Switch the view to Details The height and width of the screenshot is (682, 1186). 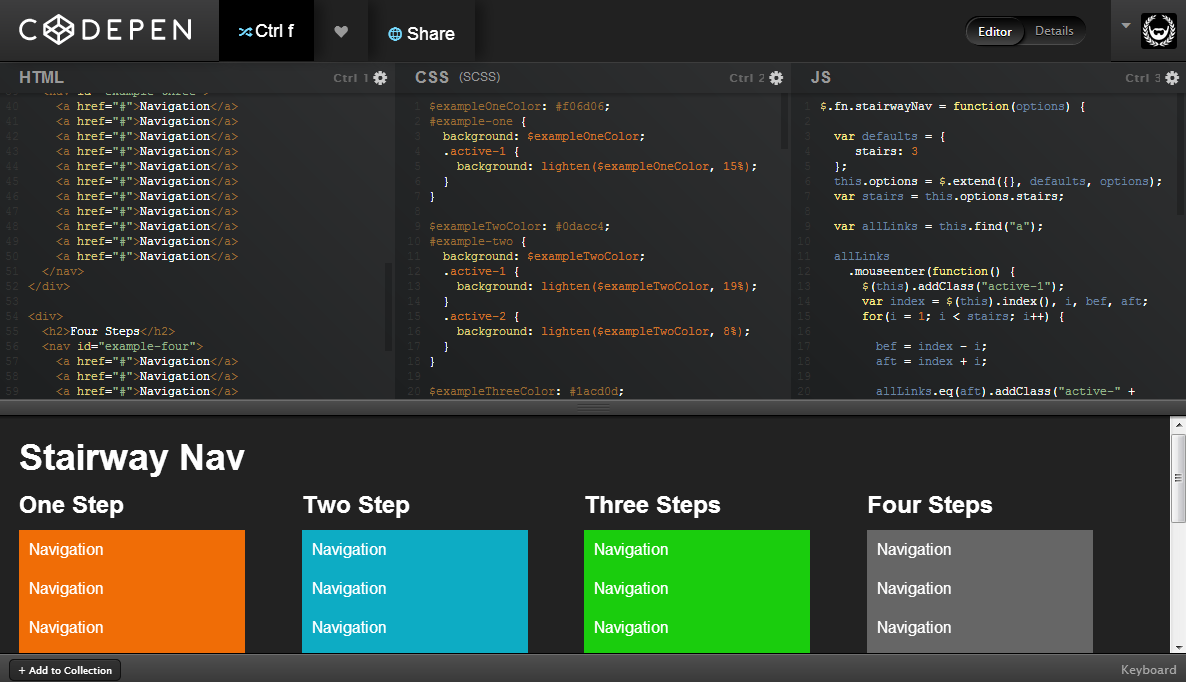click(1054, 31)
